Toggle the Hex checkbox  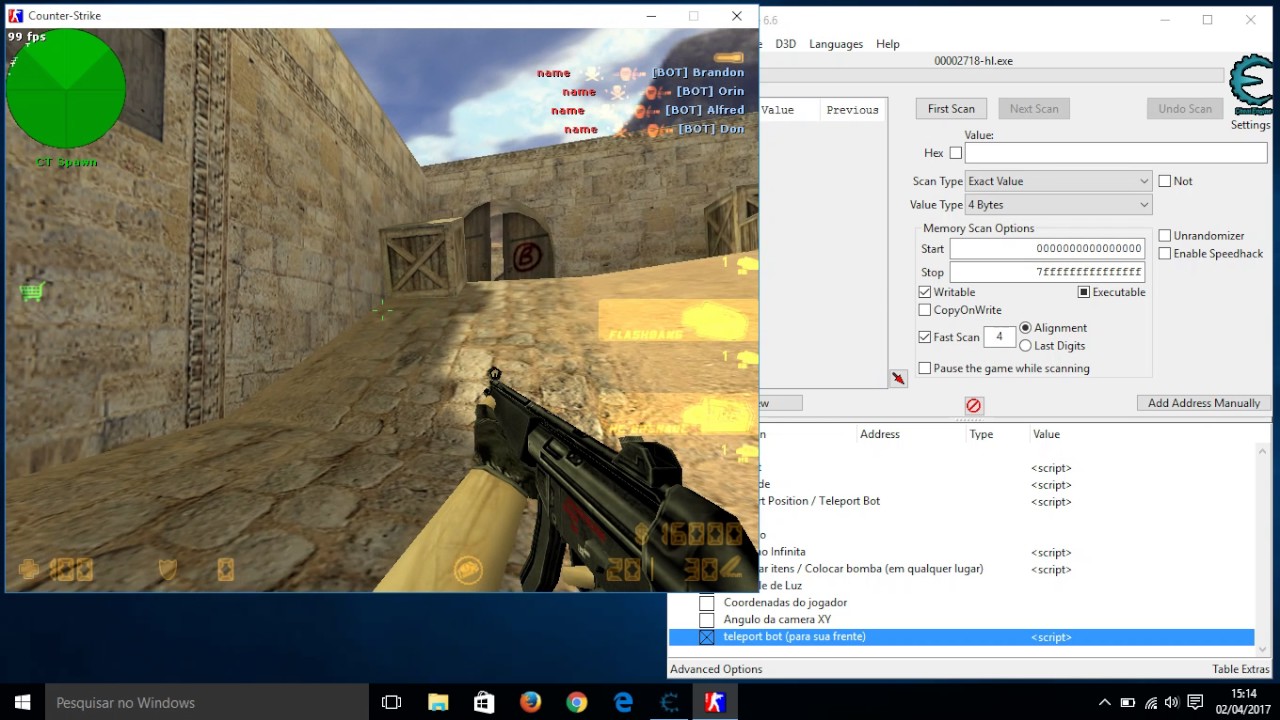955,153
